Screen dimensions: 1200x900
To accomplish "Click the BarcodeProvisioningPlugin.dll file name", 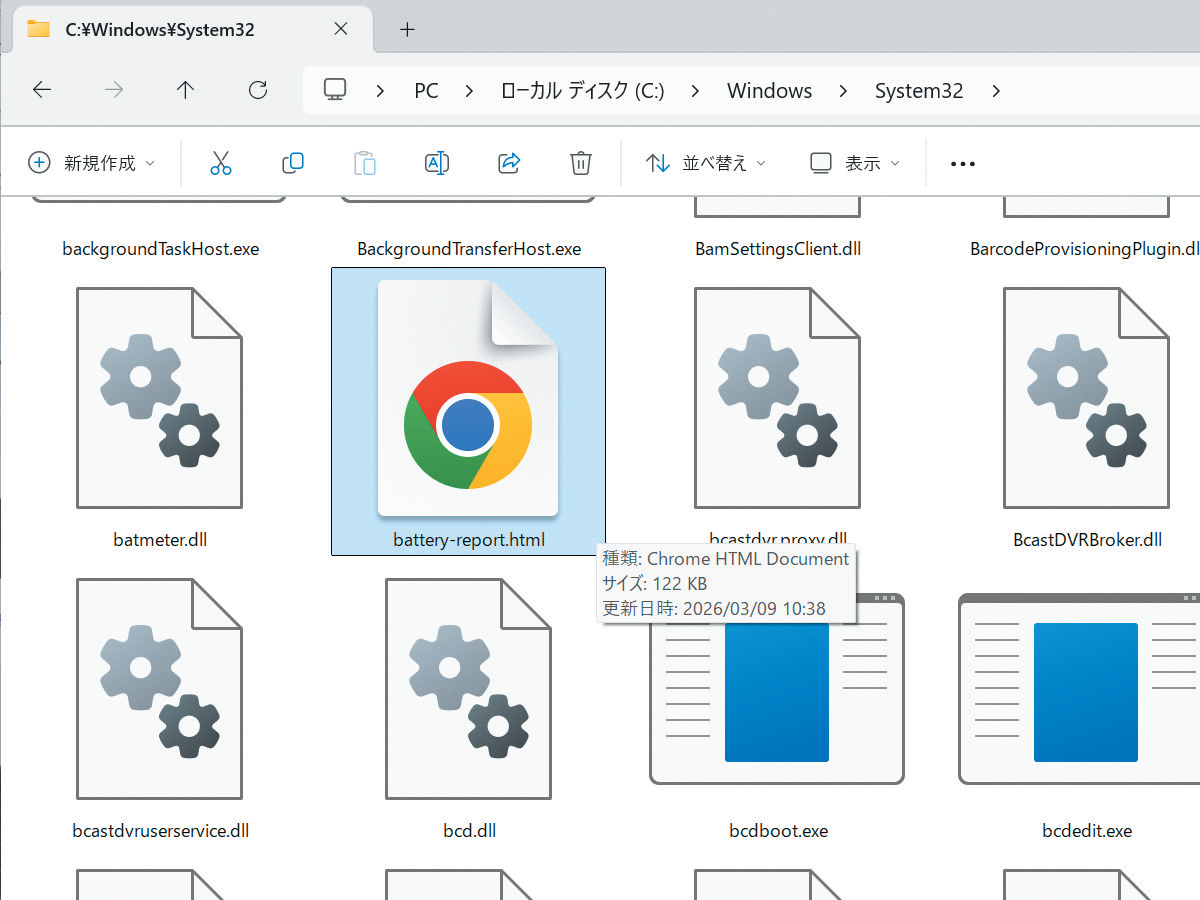I will (1085, 248).
